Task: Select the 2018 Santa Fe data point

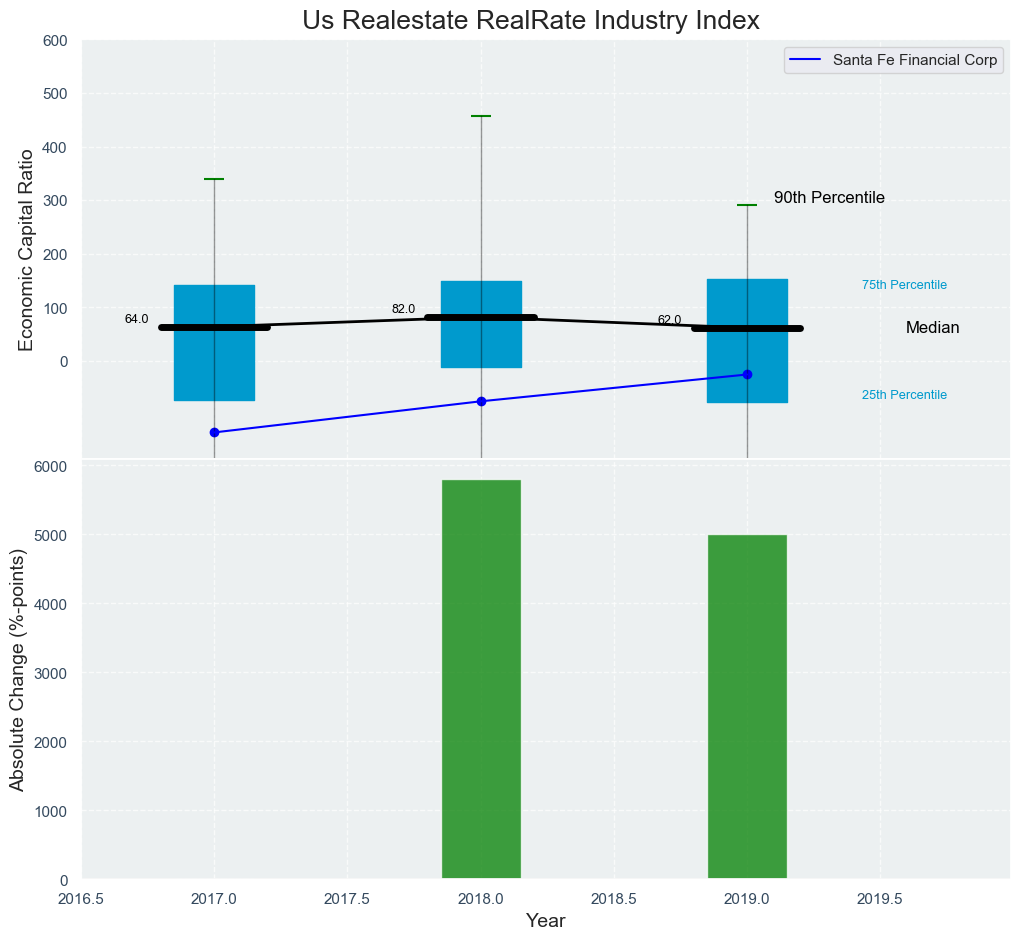Action: pyautogui.click(x=481, y=401)
